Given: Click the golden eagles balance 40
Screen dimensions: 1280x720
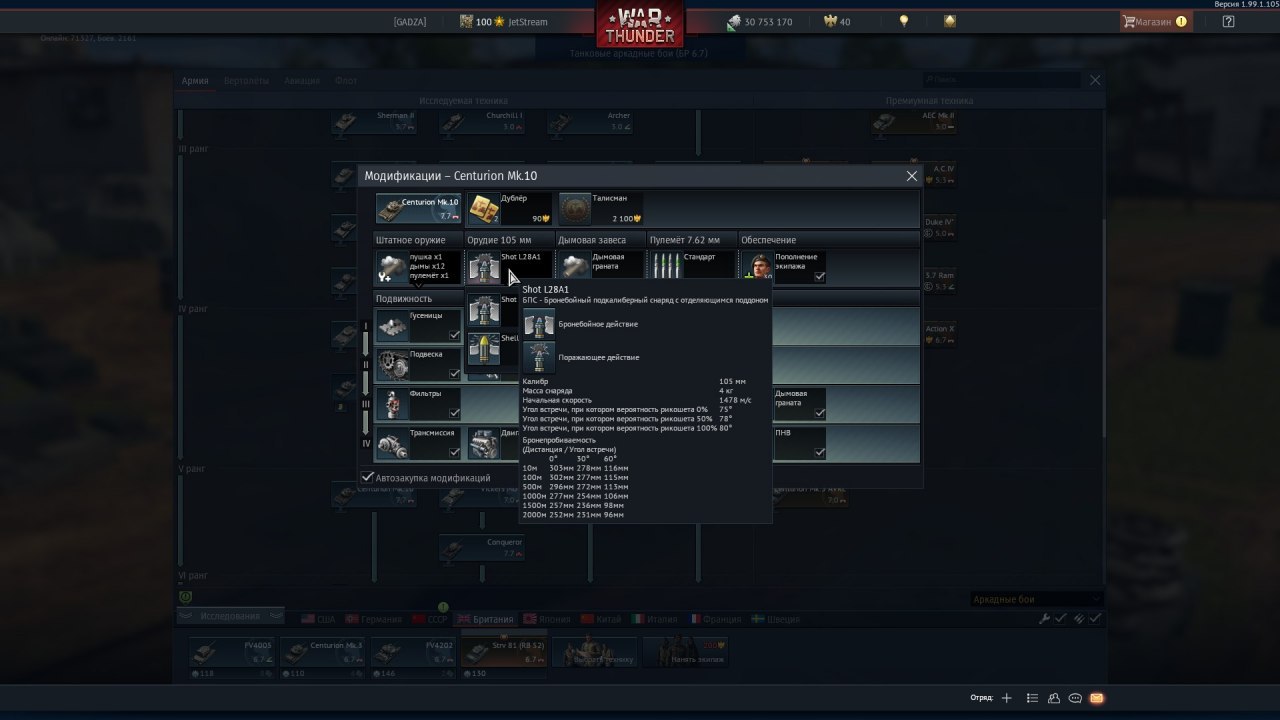Looking at the screenshot, I should point(837,22).
